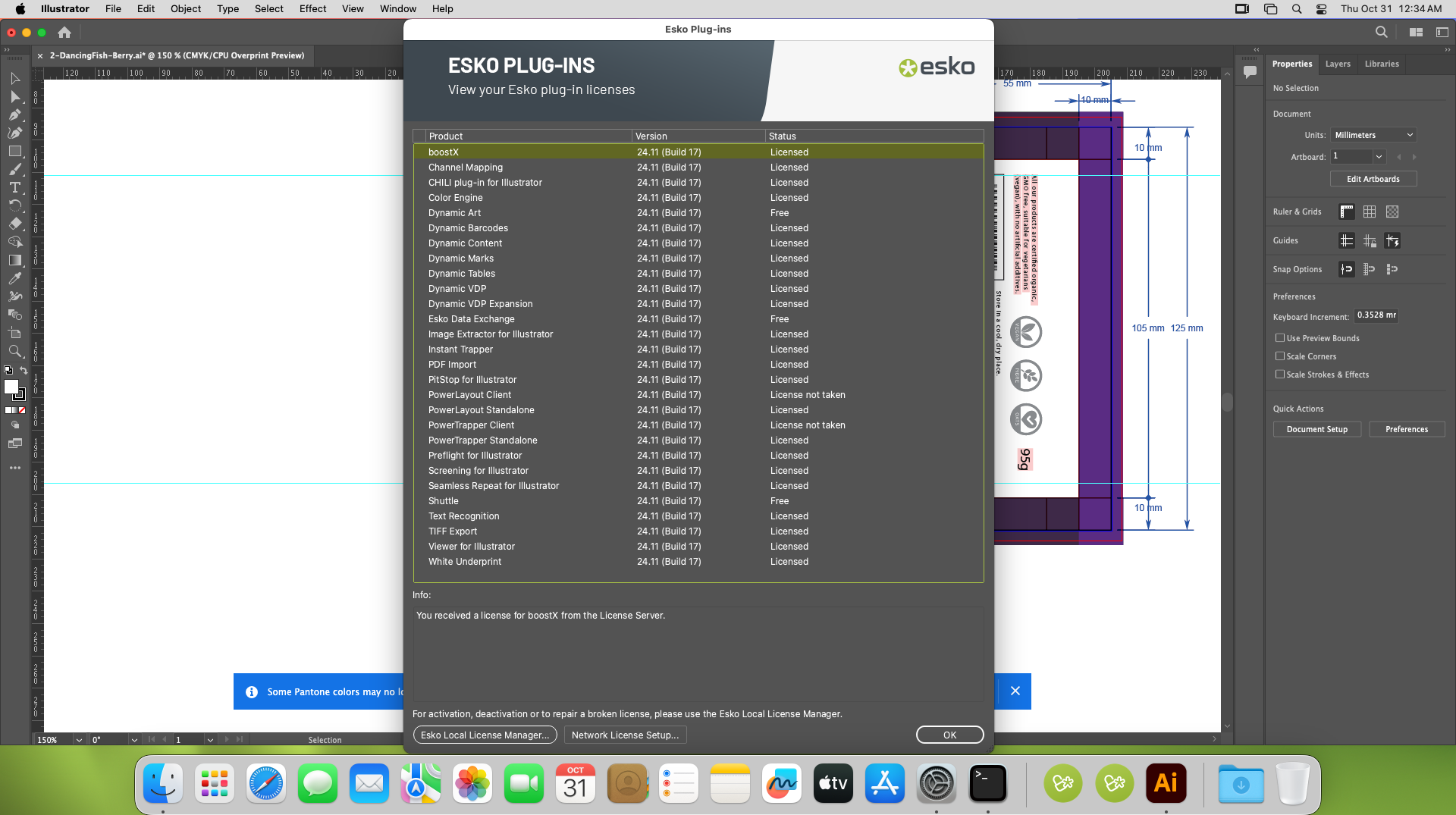Viewport: 1456px width, 815px height.
Task: Open the Window menu
Action: tap(397, 9)
